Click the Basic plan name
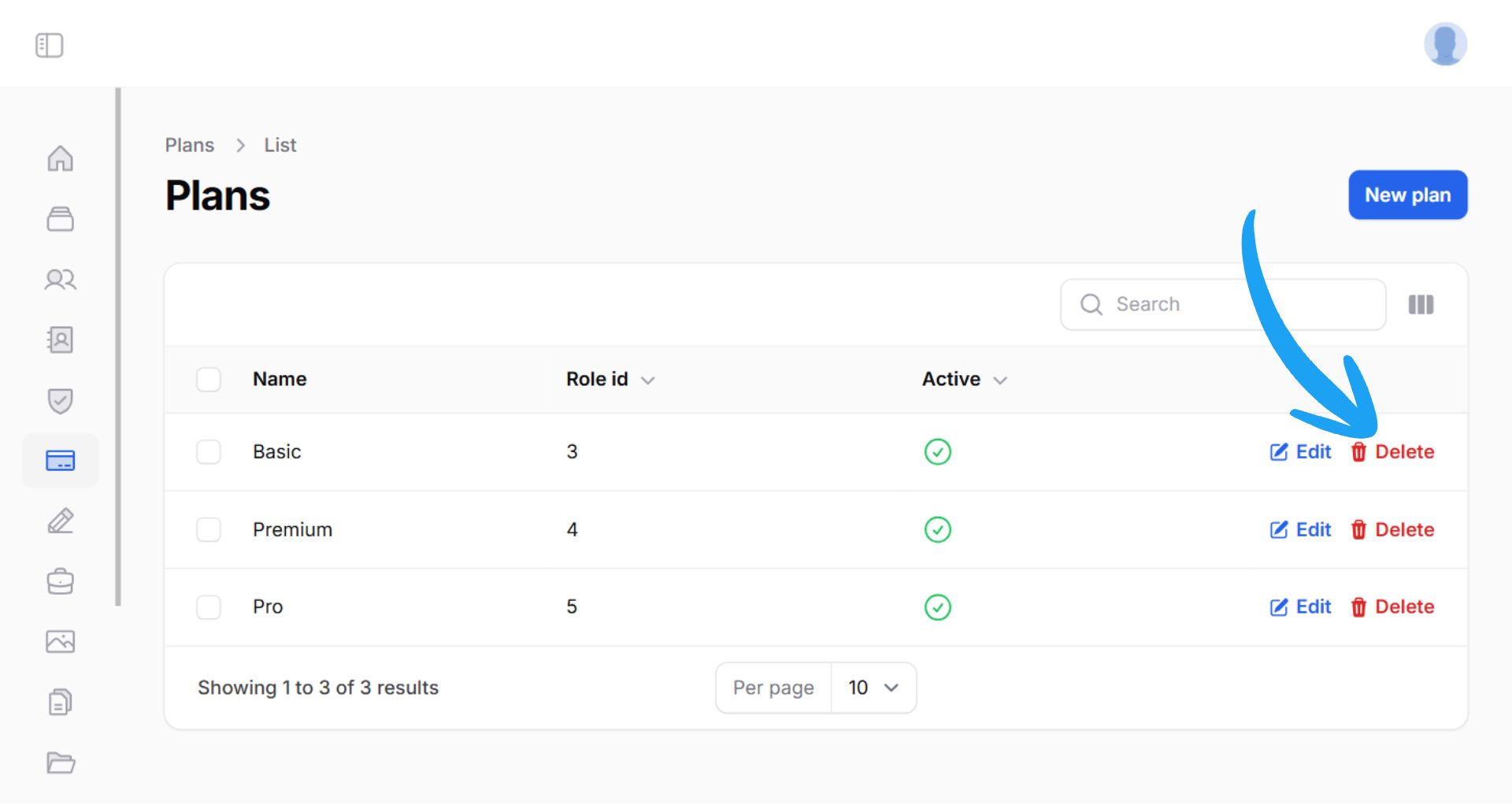 point(276,452)
